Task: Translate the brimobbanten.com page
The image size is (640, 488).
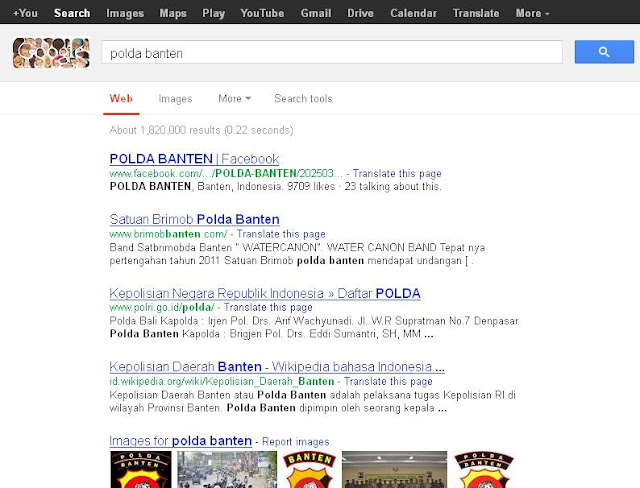Action: (281, 234)
